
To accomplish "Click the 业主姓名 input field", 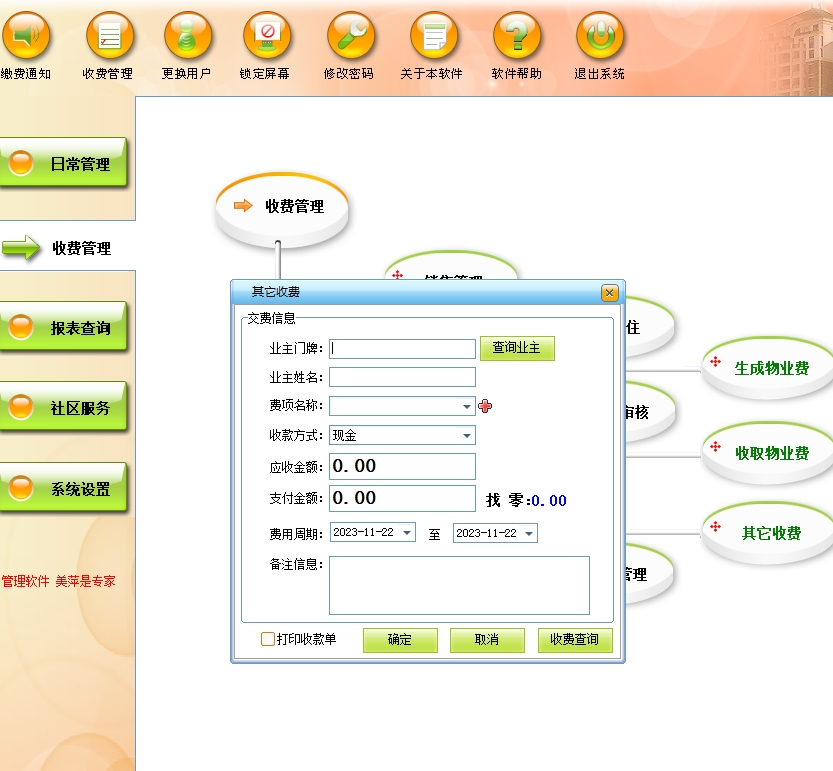I will [402, 377].
